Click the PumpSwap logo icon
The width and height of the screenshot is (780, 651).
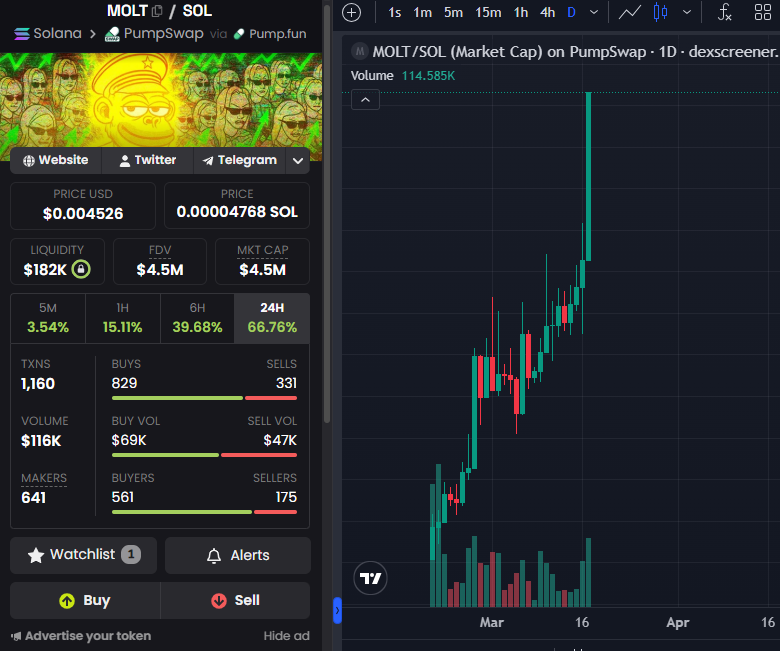(112, 34)
